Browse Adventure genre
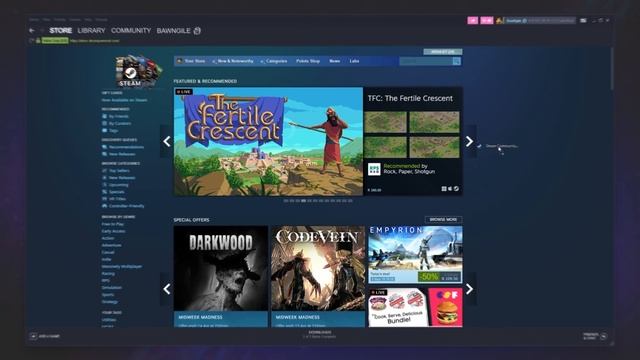Image resolution: width=640 pixels, height=360 pixels. [x=111, y=245]
